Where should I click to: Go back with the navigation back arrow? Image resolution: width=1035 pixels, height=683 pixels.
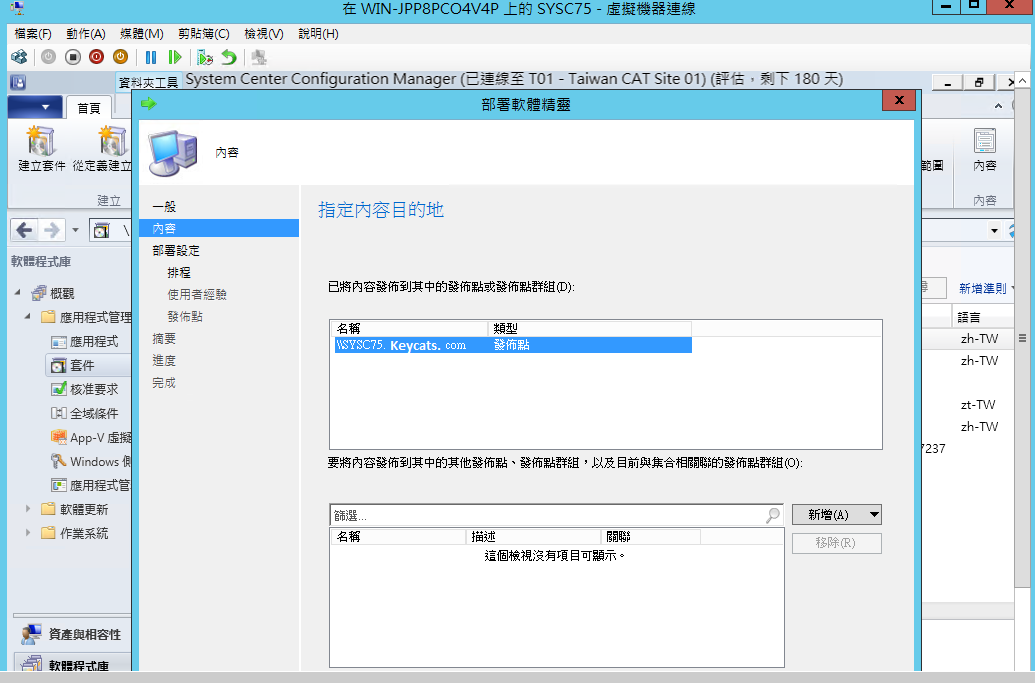tap(24, 230)
